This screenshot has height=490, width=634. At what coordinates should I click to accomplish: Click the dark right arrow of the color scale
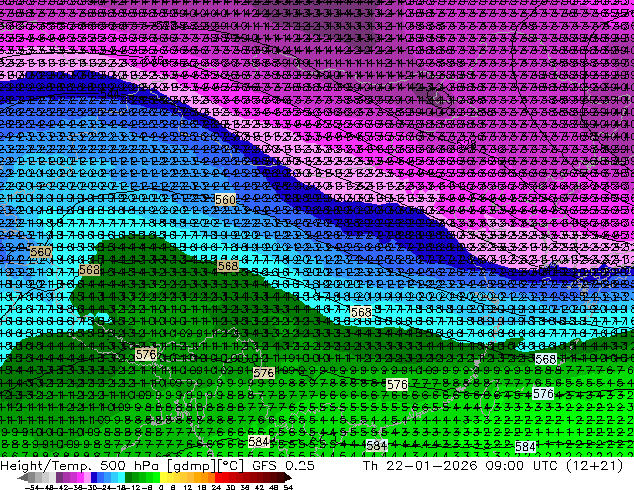tap(288, 478)
